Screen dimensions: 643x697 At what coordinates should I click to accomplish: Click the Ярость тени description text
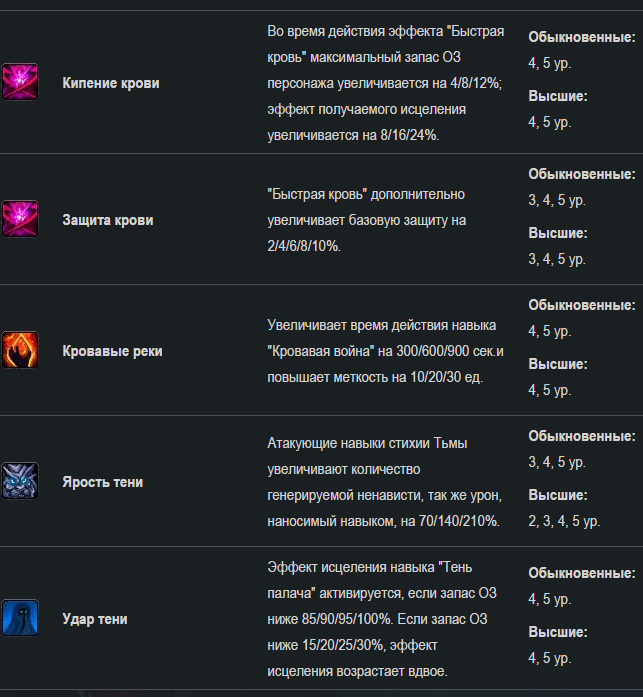384,482
